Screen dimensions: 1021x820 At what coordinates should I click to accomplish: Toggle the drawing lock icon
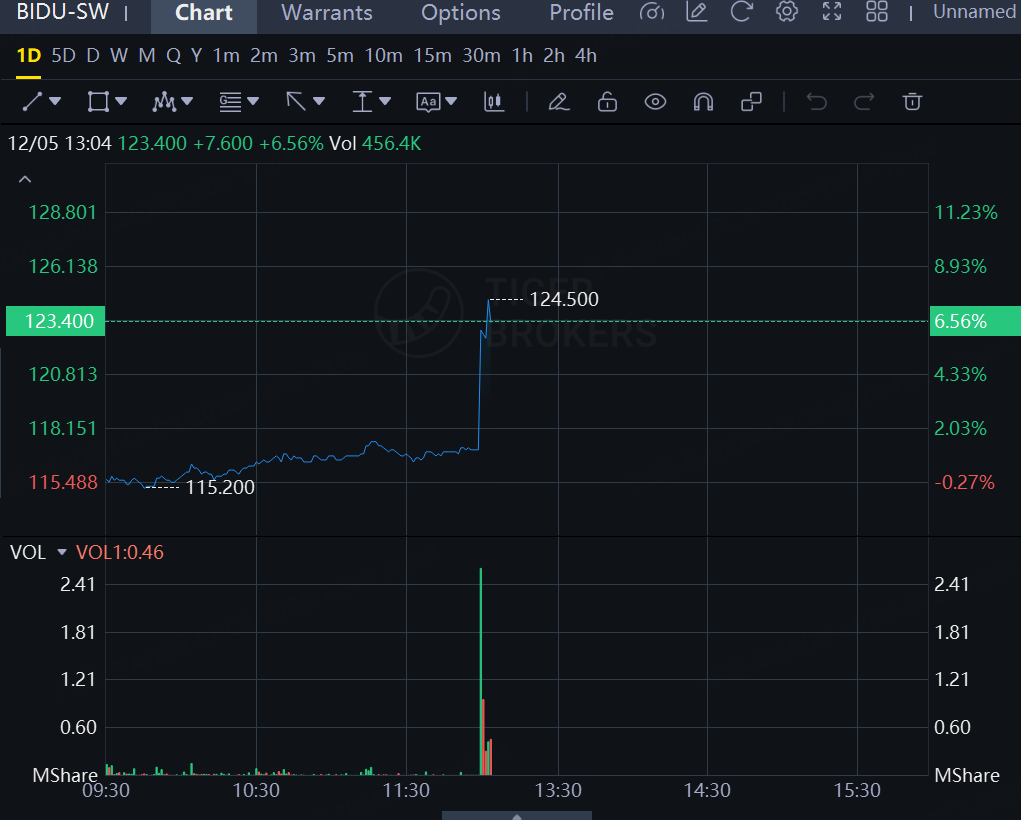(x=608, y=102)
